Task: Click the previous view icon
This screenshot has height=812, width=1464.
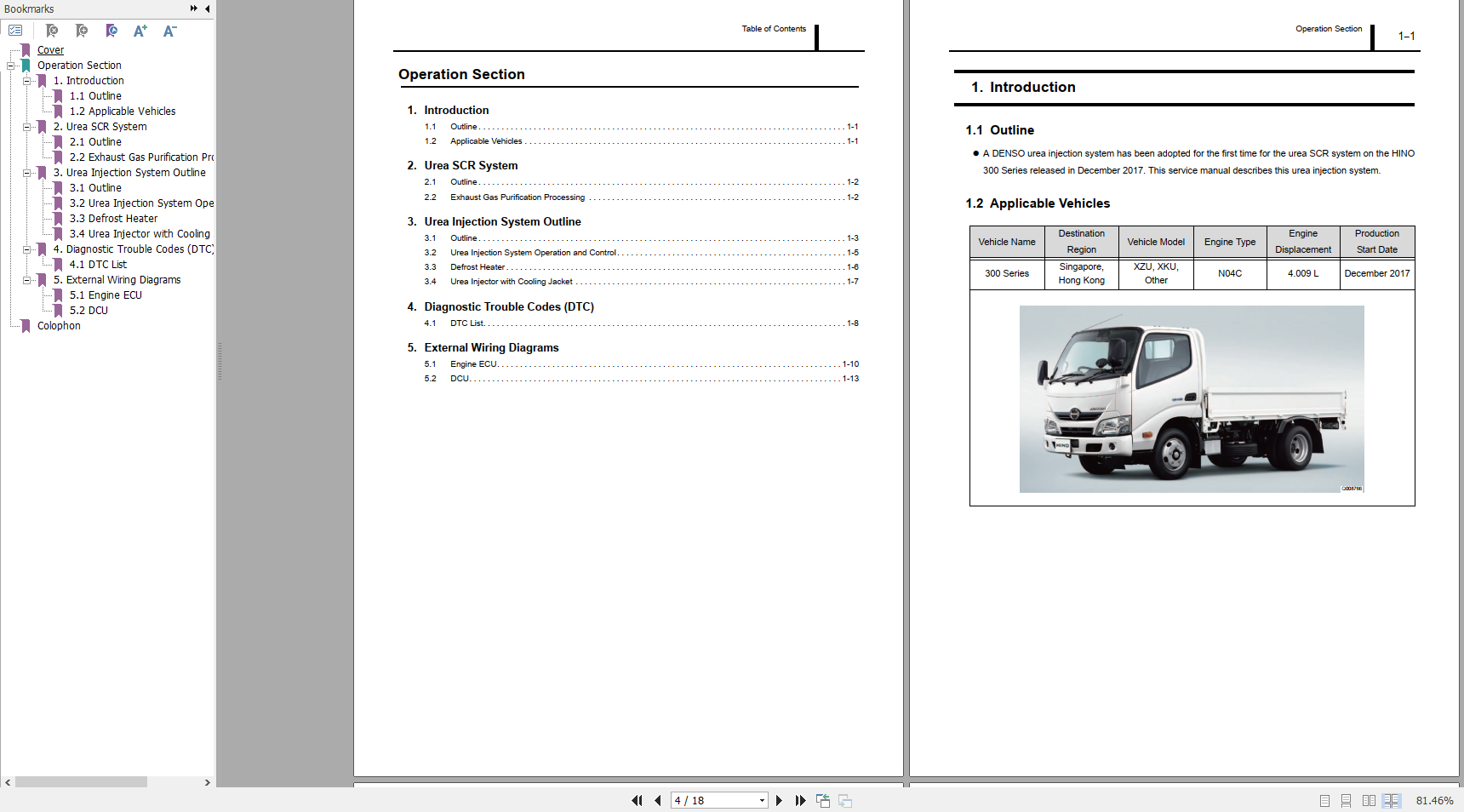Action: (823, 800)
